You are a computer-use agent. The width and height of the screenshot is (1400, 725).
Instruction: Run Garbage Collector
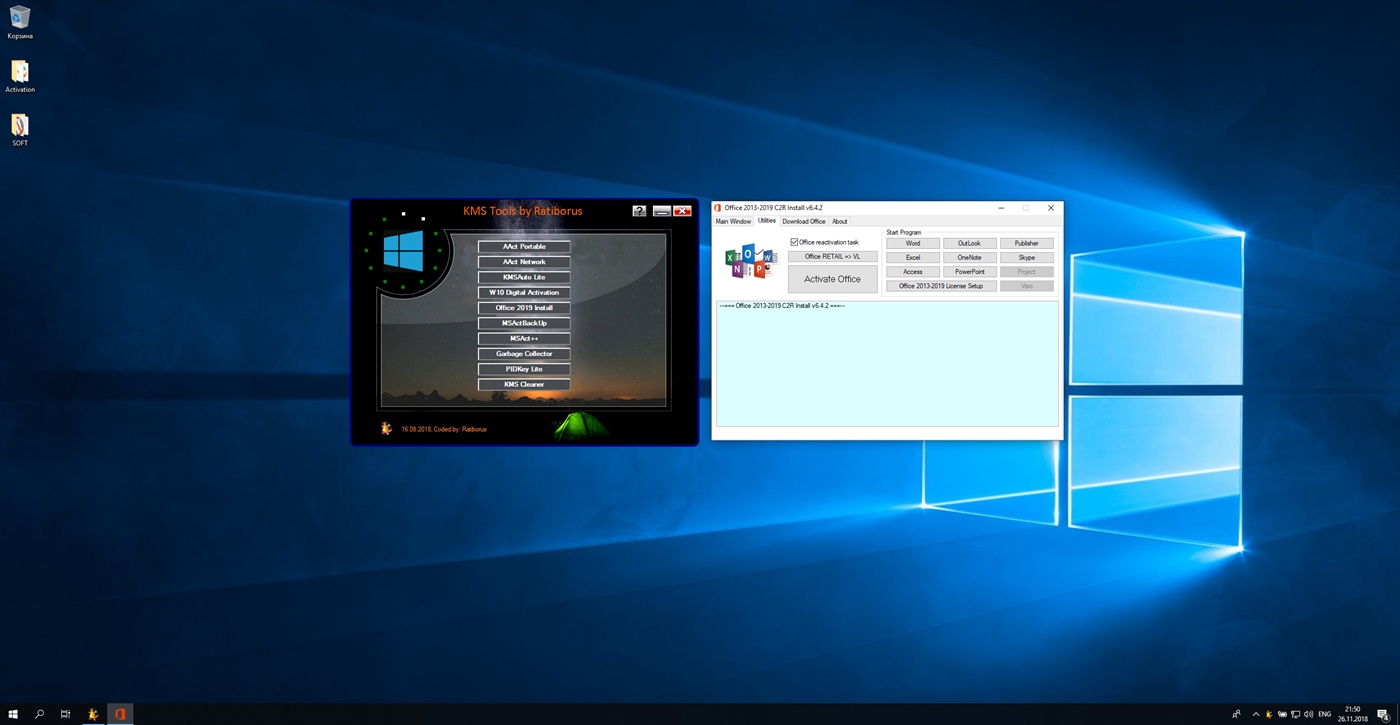[x=524, y=354]
